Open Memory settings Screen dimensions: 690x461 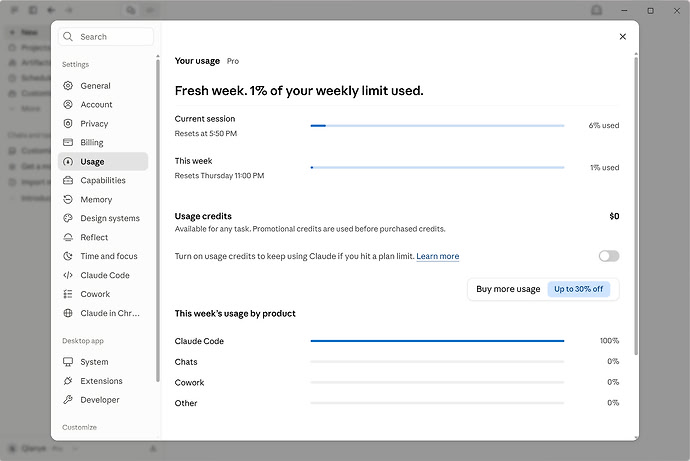click(103, 199)
